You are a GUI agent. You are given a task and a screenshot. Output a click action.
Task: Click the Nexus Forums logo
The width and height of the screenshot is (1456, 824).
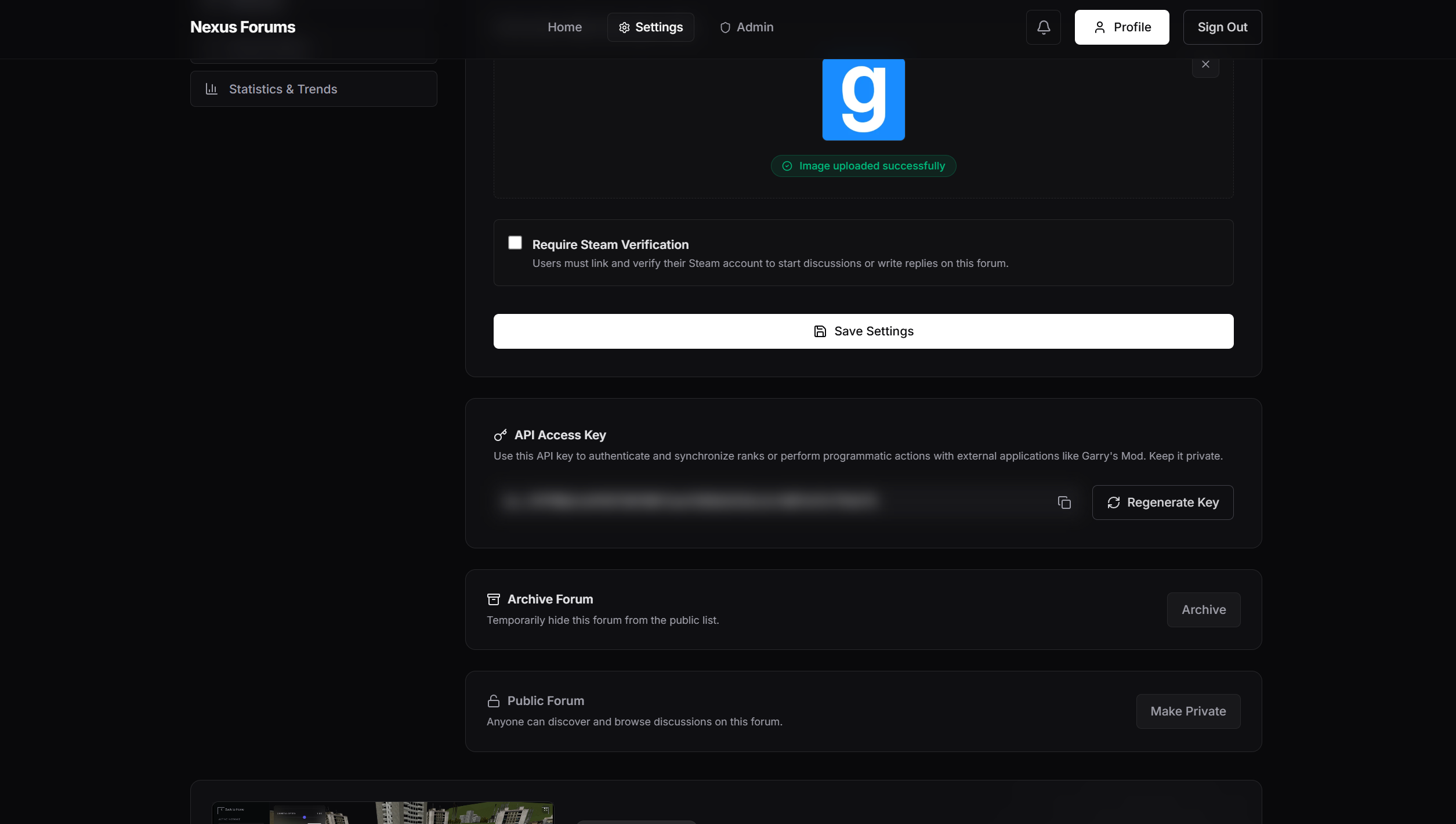[242, 27]
